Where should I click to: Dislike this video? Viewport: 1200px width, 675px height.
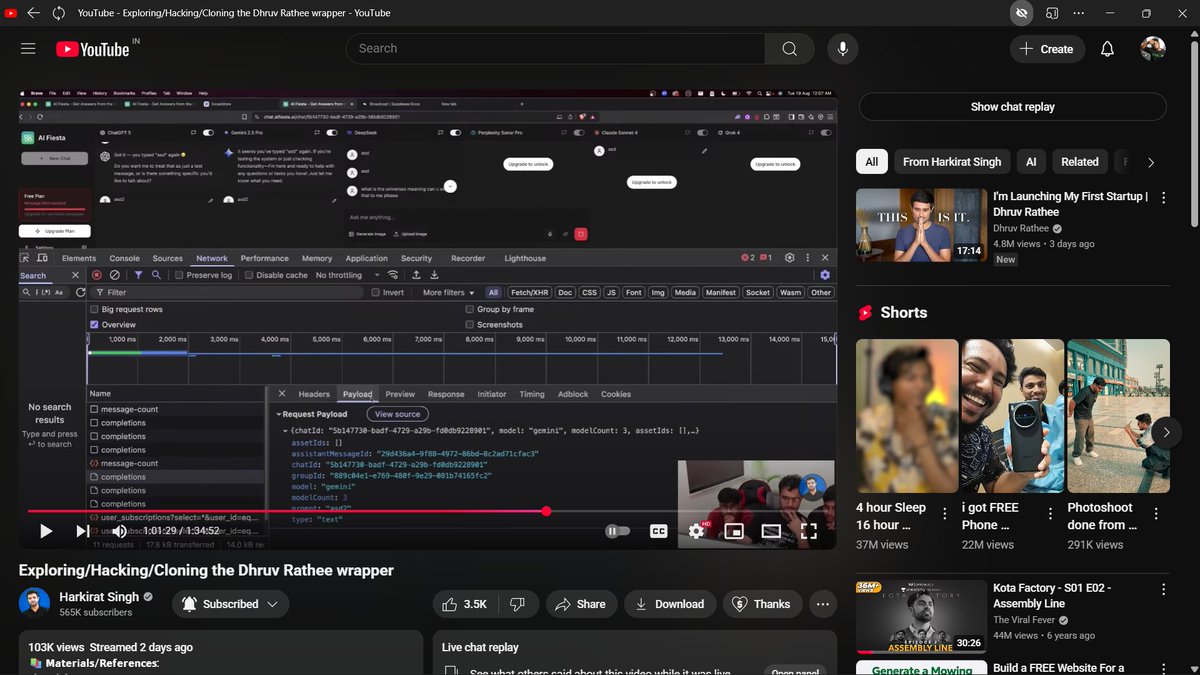(517, 604)
